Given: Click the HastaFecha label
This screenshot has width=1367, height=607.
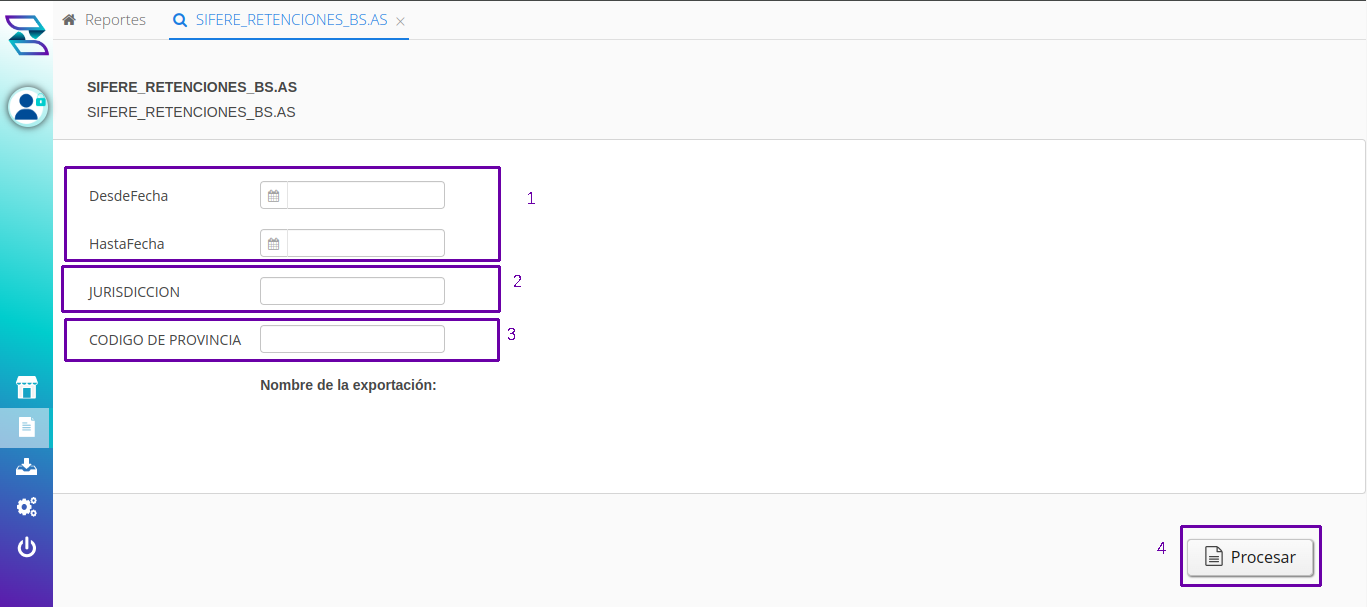Looking at the screenshot, I should (127, 244).
